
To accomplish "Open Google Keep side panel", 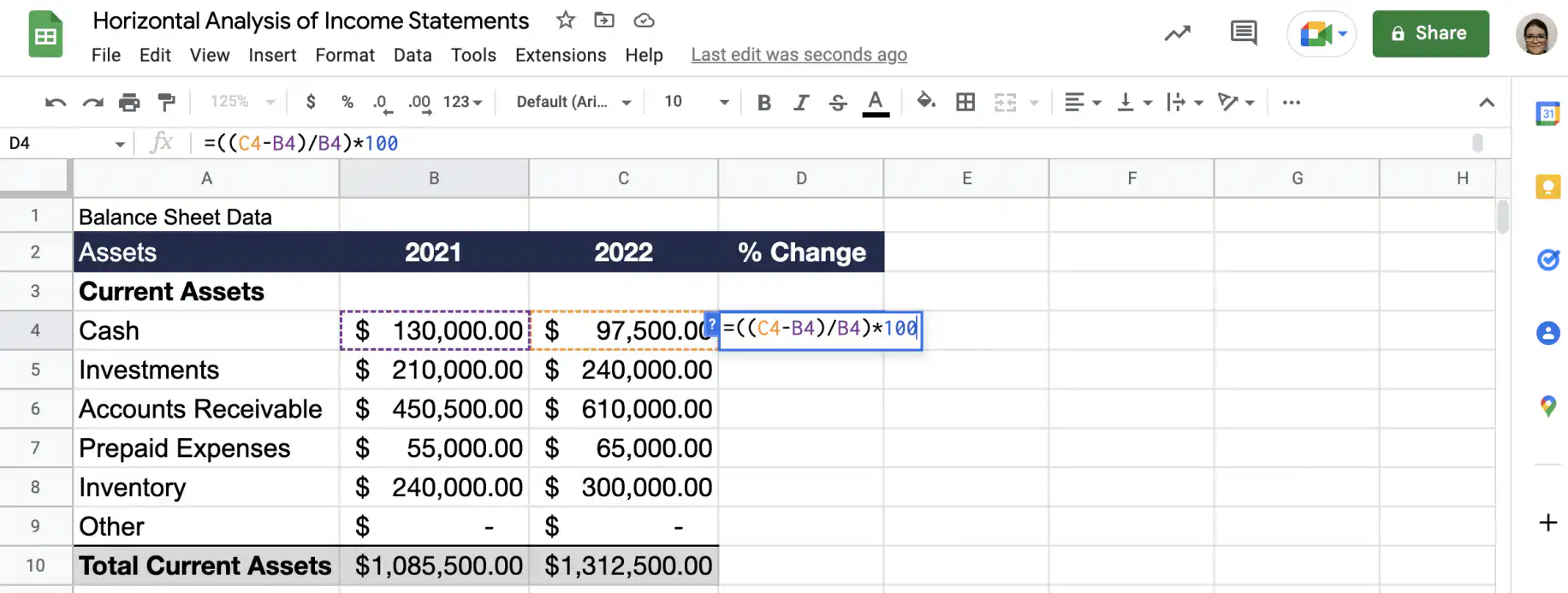I will click(x=1547, y=187).
